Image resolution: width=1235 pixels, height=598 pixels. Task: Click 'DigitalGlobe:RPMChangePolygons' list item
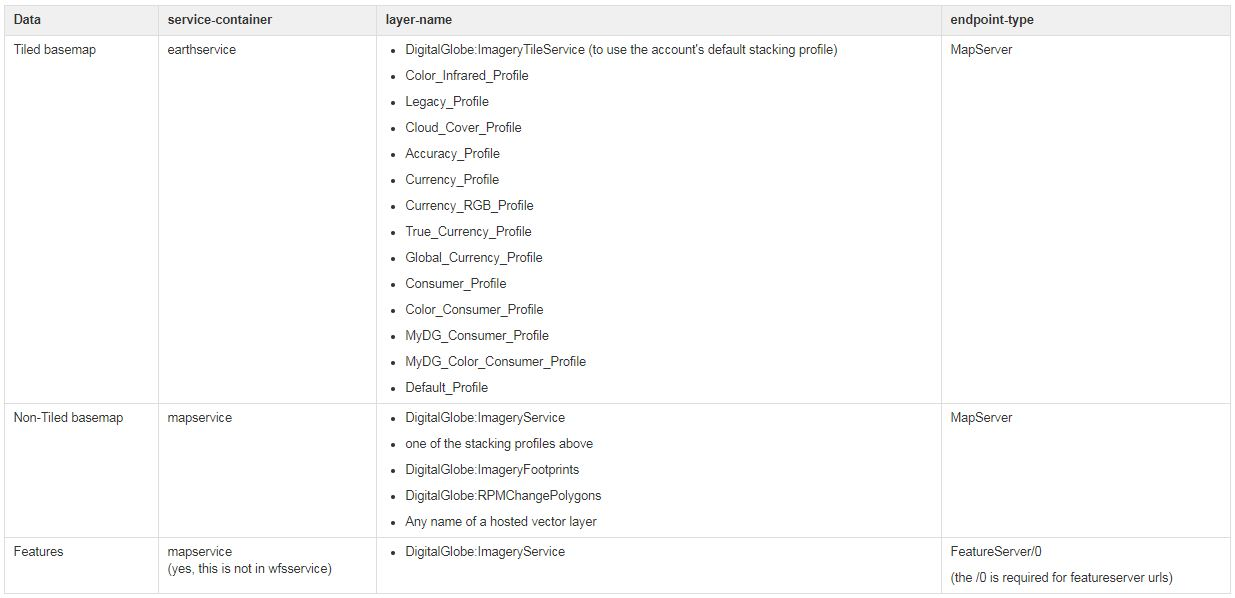[503, 496]
